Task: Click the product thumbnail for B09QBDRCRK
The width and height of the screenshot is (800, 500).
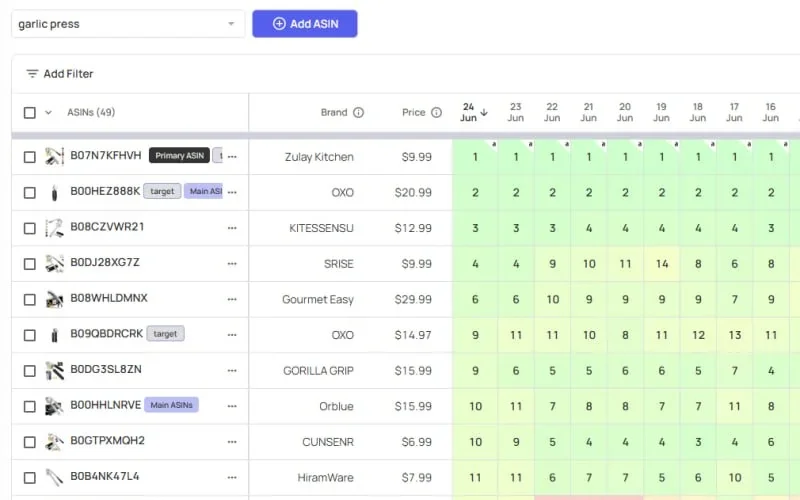Action: tap(54, 335)
